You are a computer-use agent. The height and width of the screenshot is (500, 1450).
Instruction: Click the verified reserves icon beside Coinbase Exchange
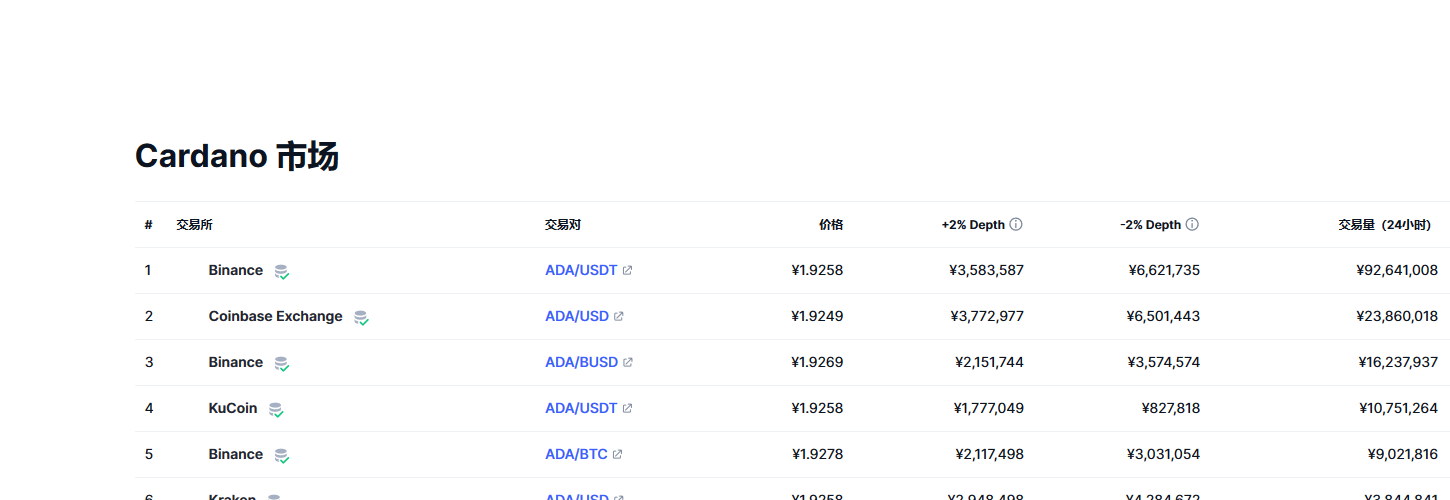click(361, 317)
